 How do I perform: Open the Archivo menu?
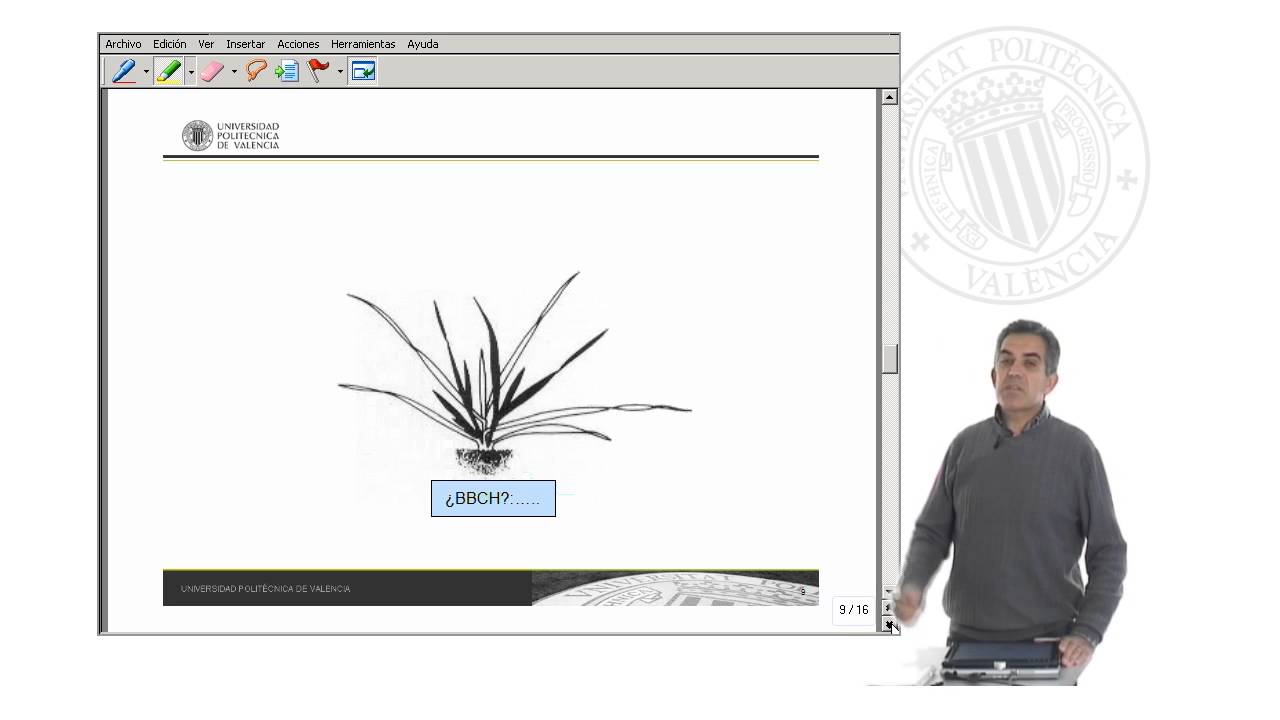pyautogui.click(x=123, y=44)
